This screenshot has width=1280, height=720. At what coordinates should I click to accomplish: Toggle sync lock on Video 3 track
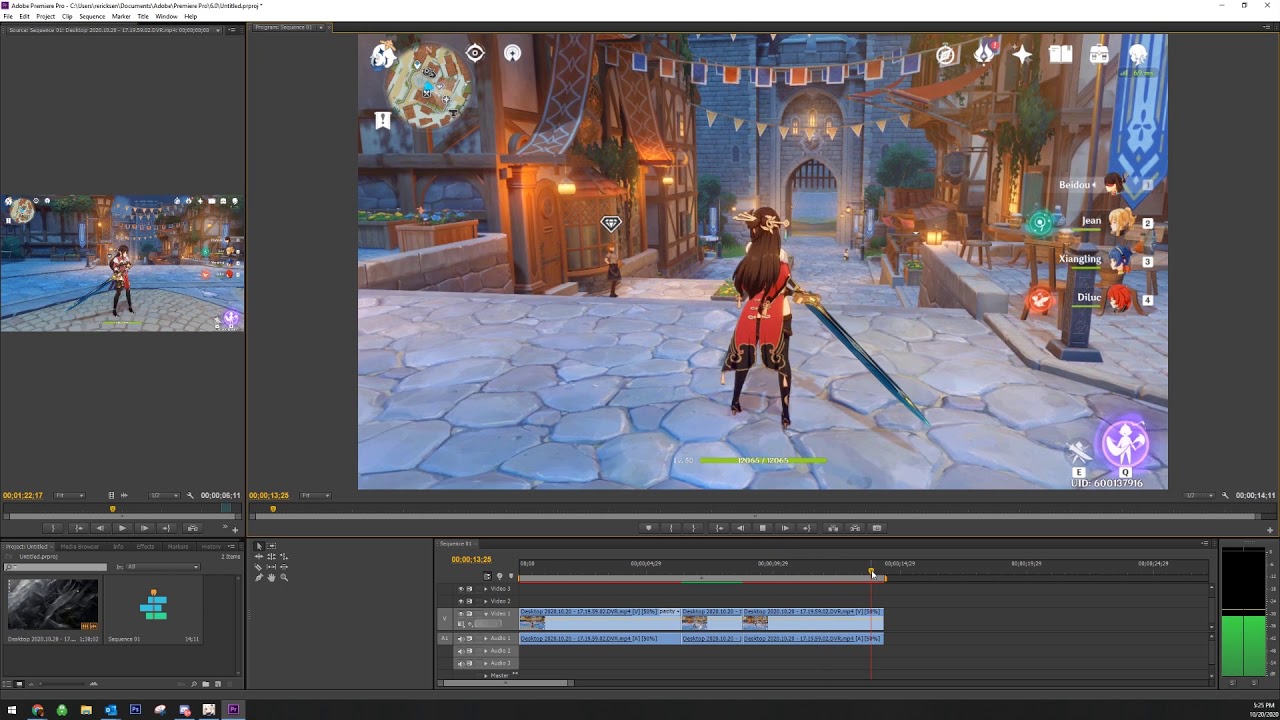tap(469, 589)
